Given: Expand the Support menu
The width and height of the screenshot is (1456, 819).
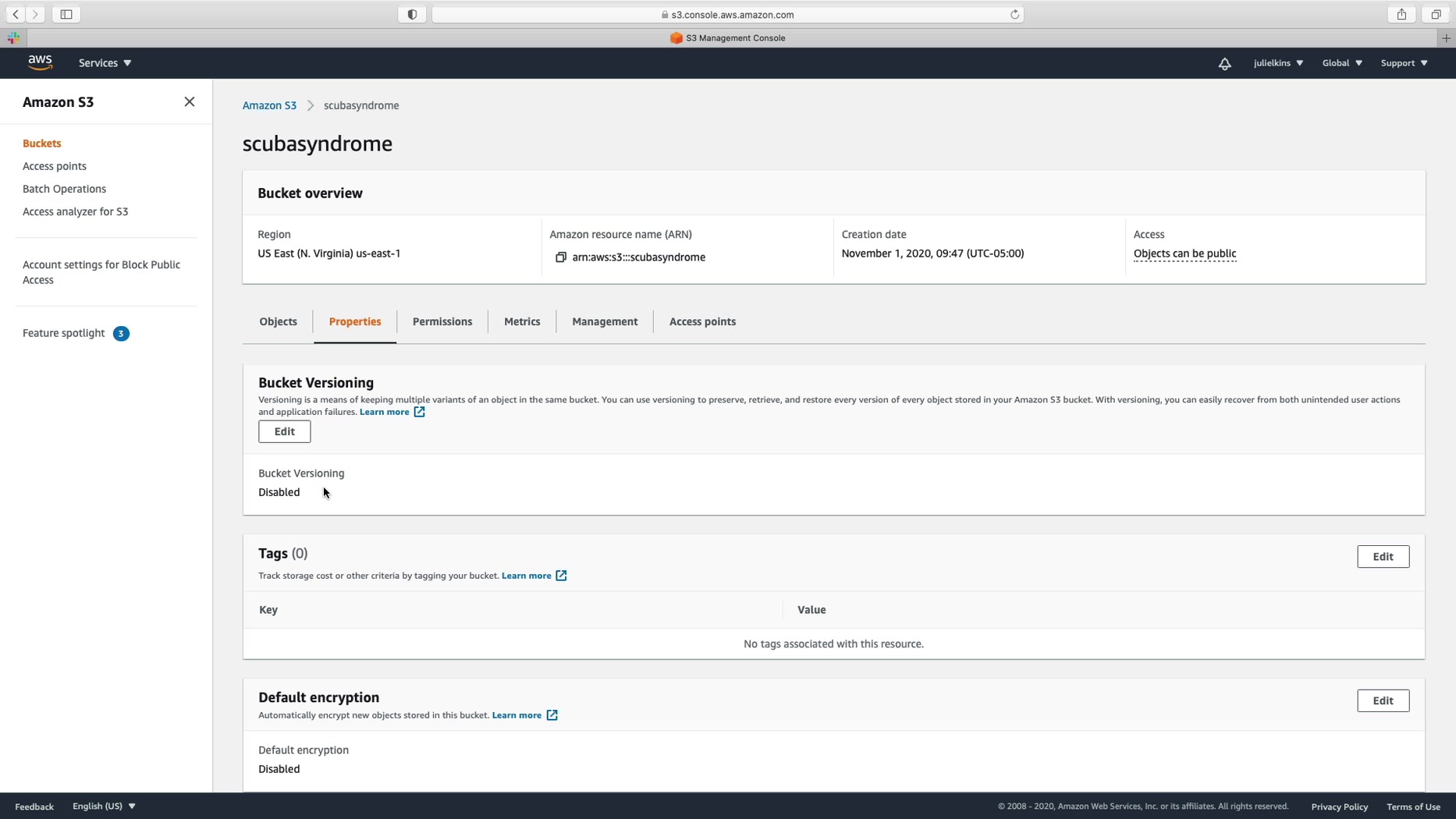Looking at the screenshot, I should coord(1404,63).
